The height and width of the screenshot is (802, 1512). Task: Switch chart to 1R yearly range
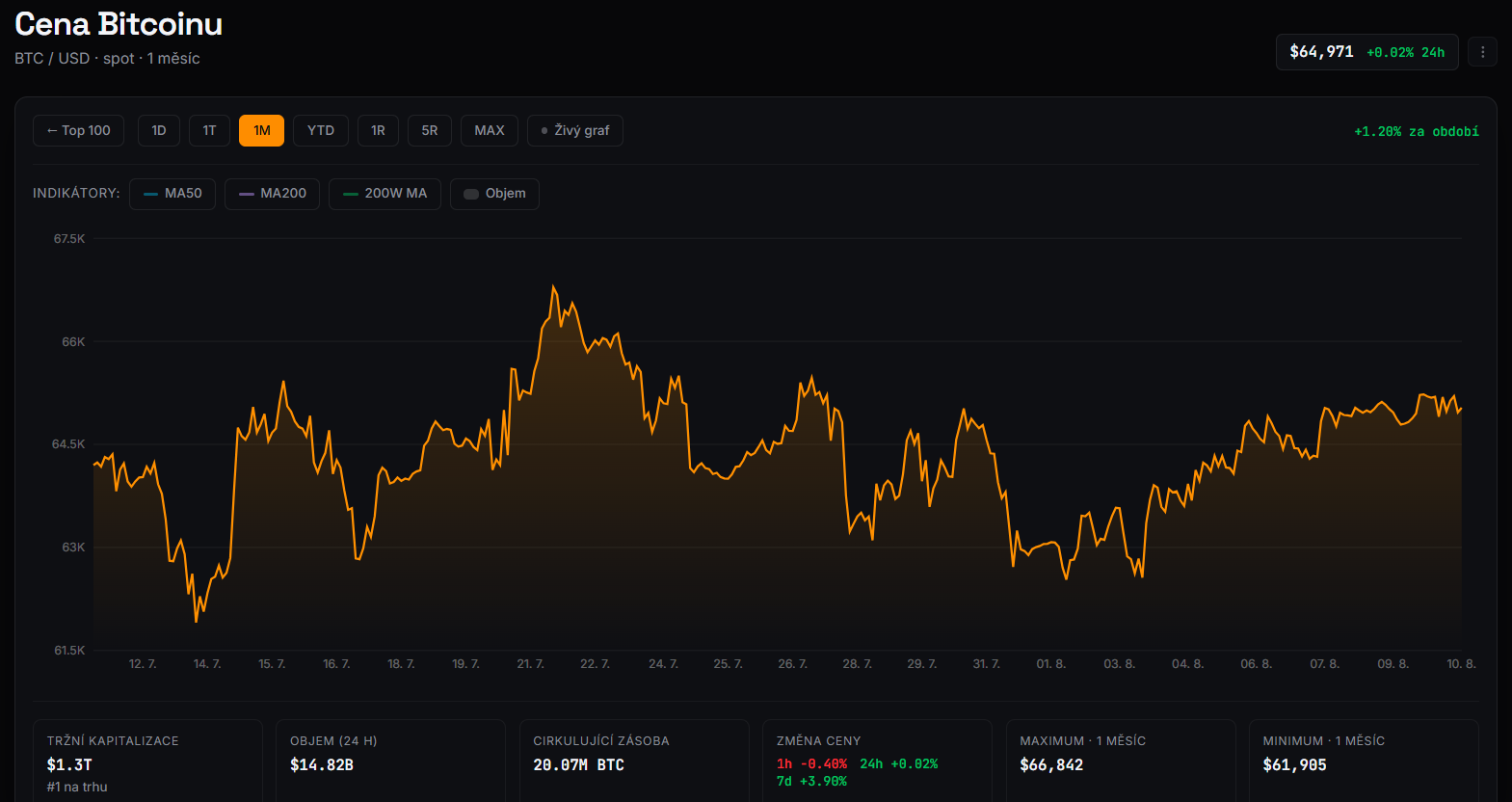[x=378, y=131]
